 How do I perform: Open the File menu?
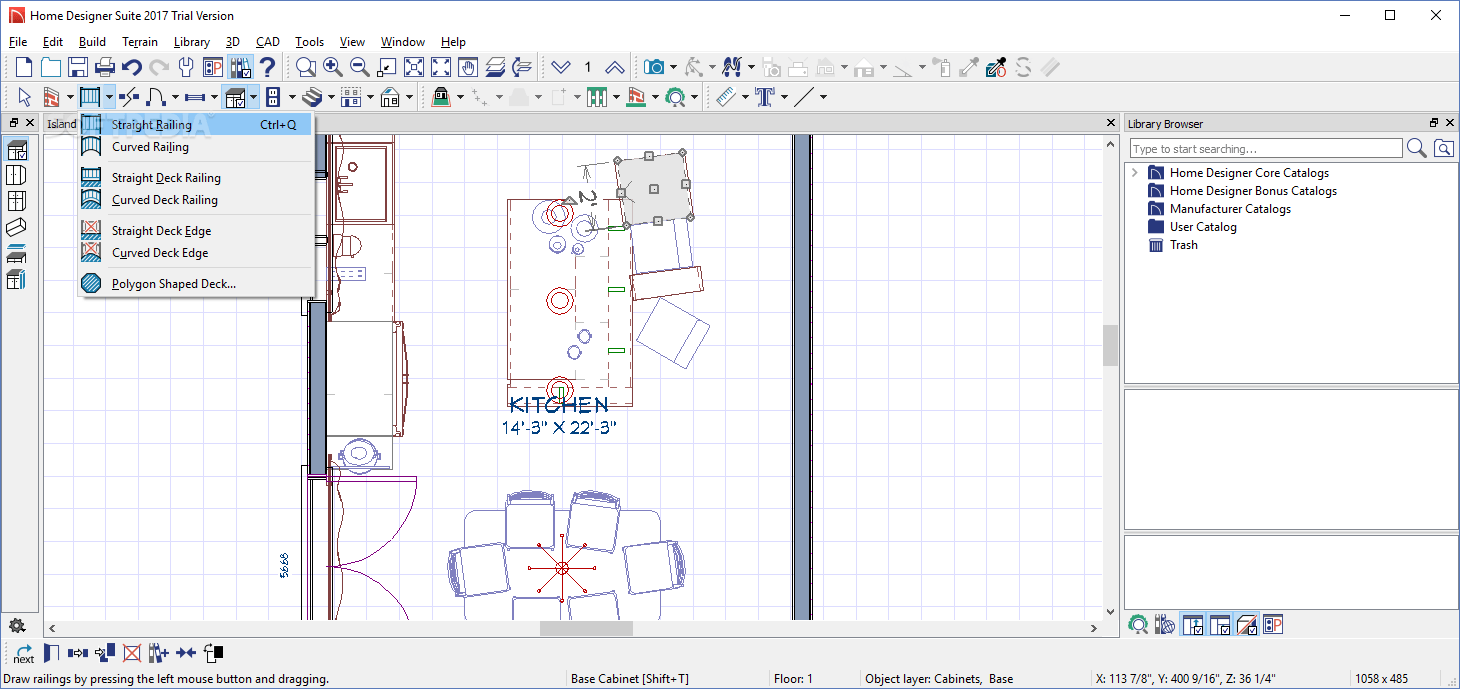coord(18,42)
